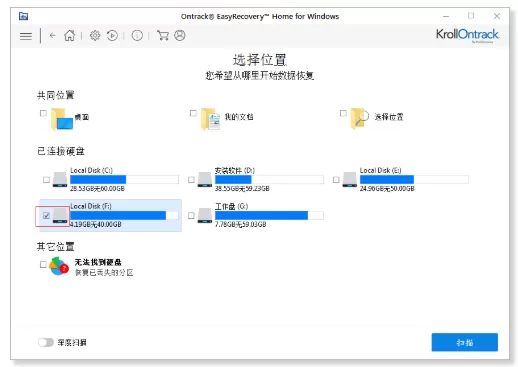Screen dimensions: 518x367
Task: Check the choose location checkbox
Action: point(343,113)
